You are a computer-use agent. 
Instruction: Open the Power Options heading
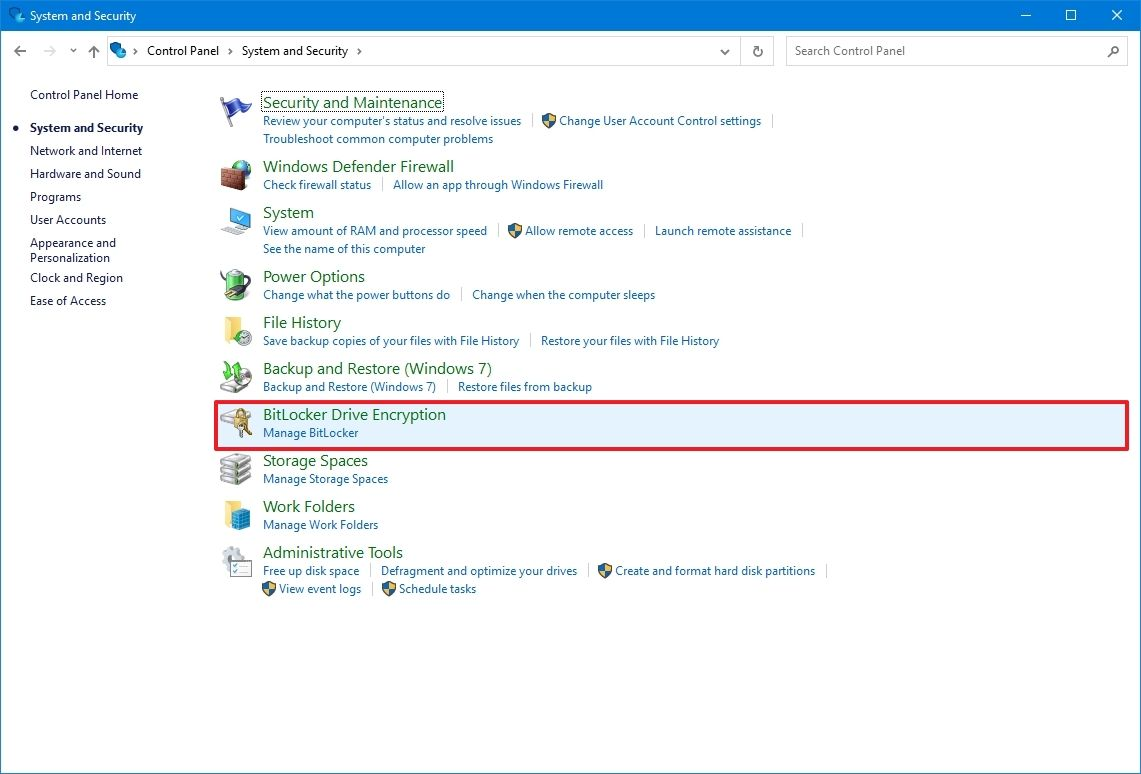[x=314, y=276]
